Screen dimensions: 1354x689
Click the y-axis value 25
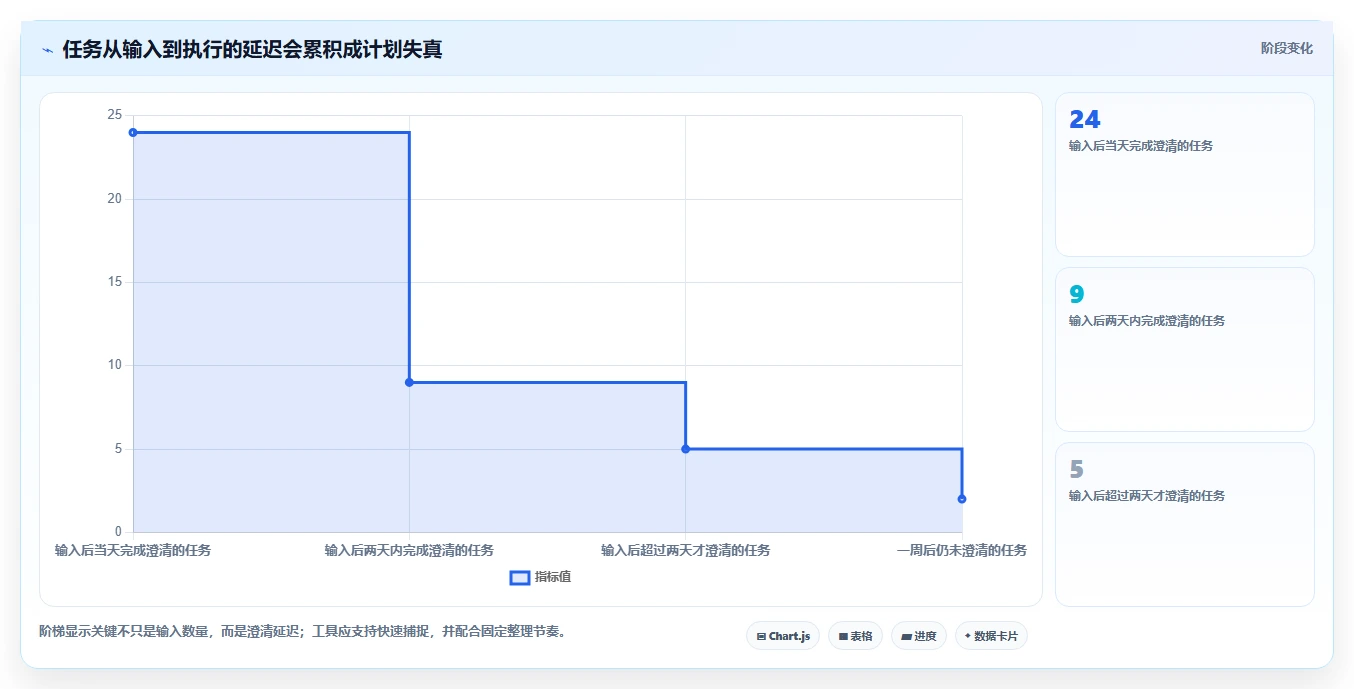[114, 115]
